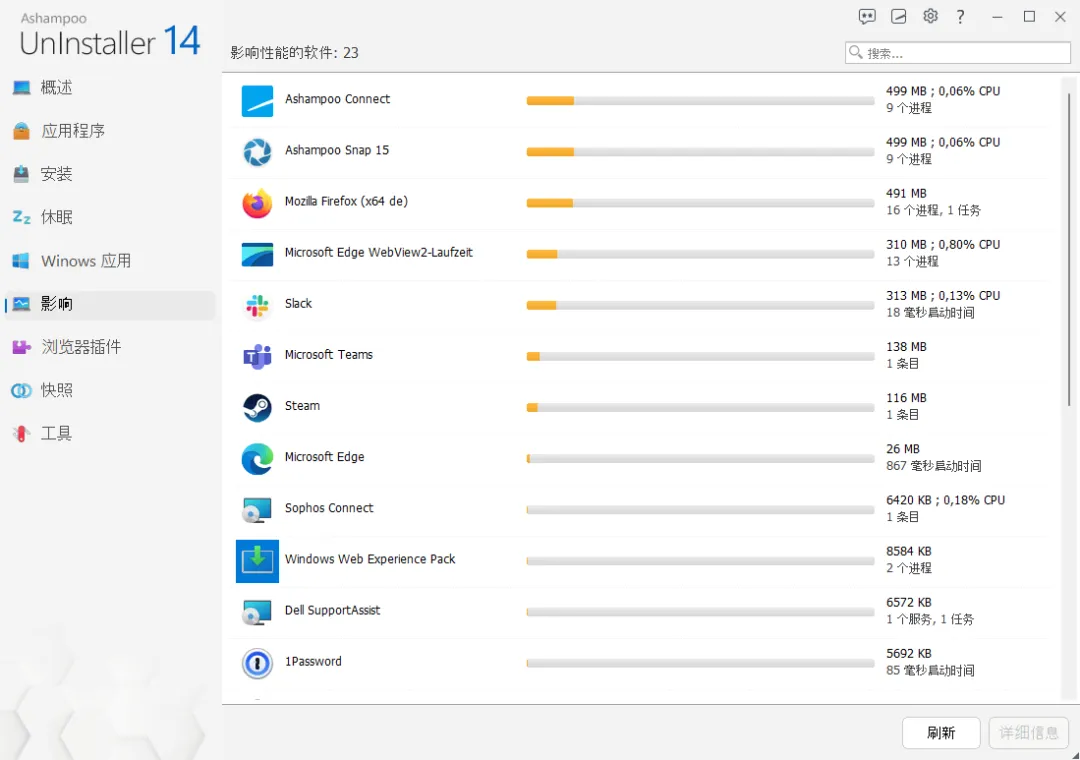Click the Slack logo icon
This screenshot has height=760, width=1080.
point(257,305)
